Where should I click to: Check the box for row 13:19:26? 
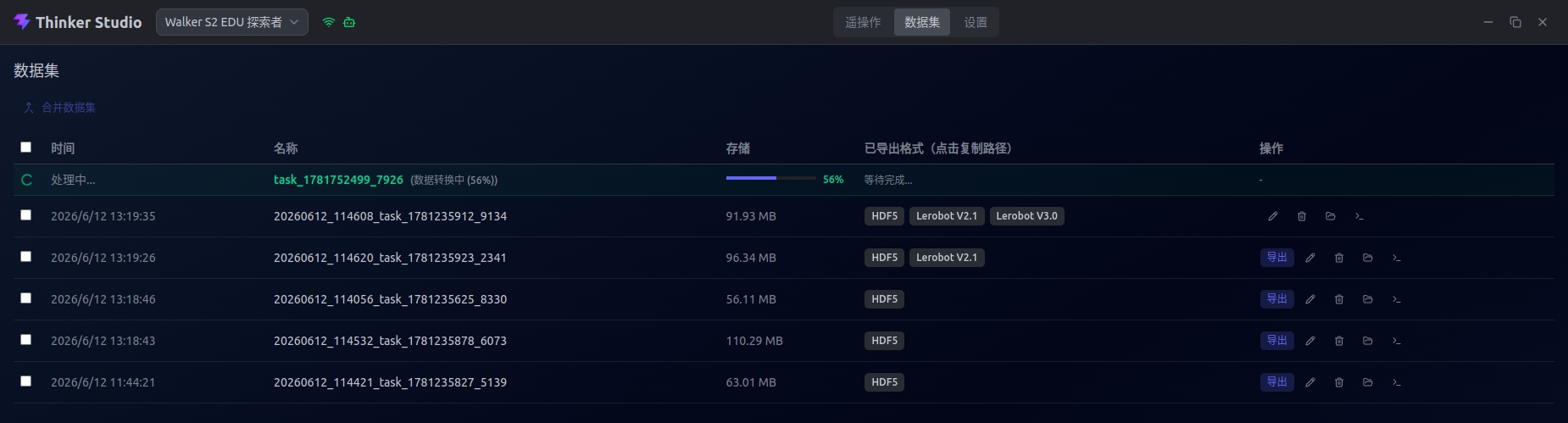[x=25, y=257]
